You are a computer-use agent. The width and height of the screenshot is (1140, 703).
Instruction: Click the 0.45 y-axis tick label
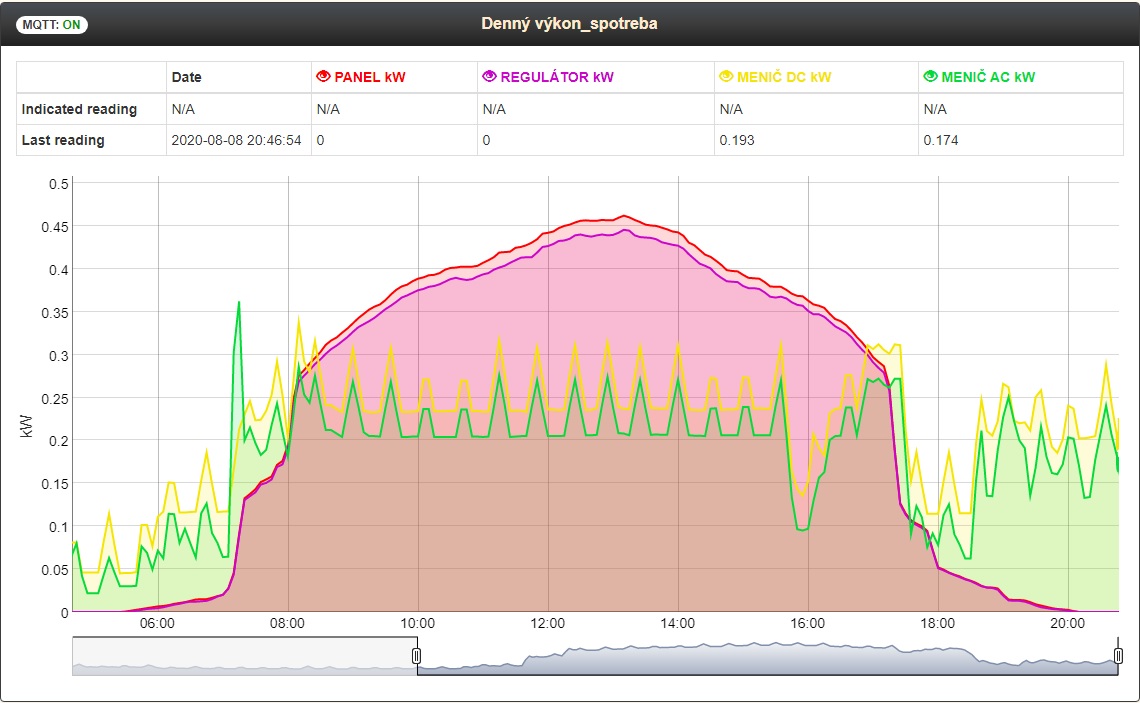click(x=55, y=227)
